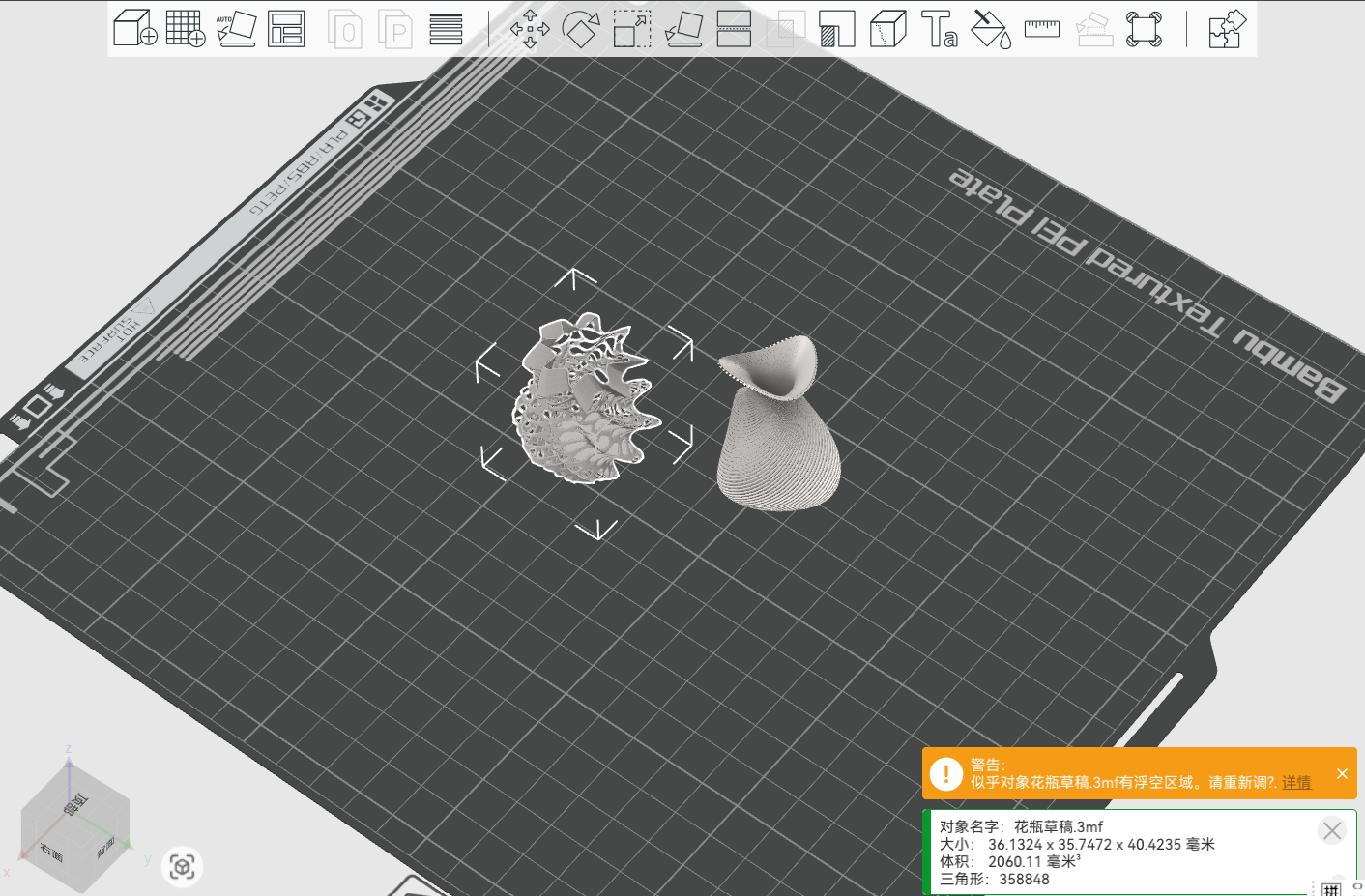The height and width of the screenshot is (896, 1365).
Task: Click the view reset icon beside navigation cube
Action: pyautogui.click(x=182, y=867)
